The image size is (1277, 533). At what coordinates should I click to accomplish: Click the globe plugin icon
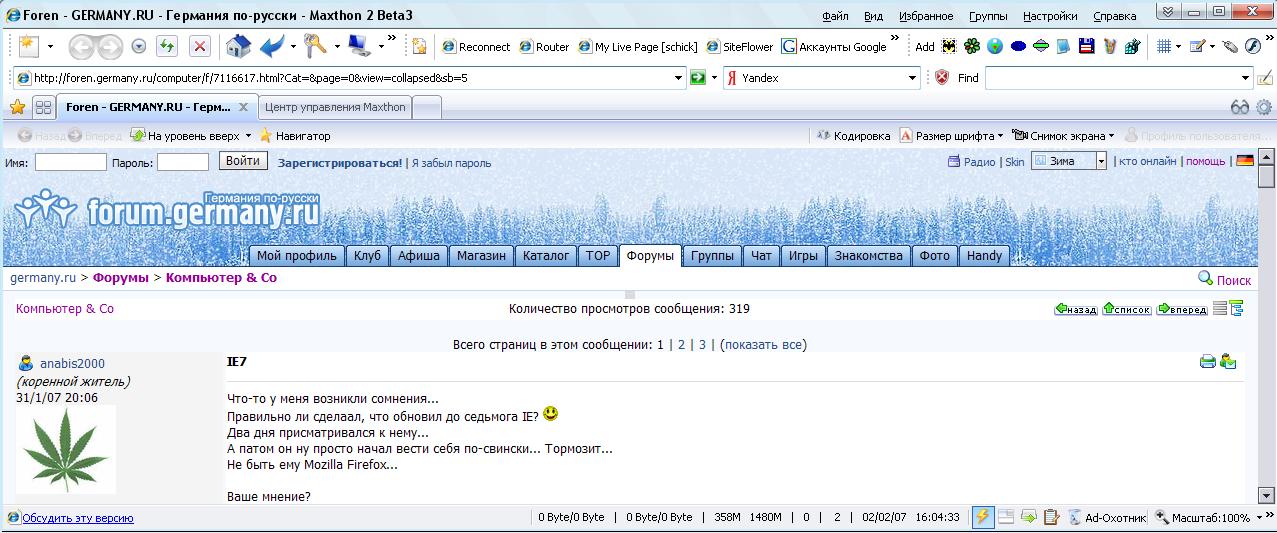click(x=995, y=46)
